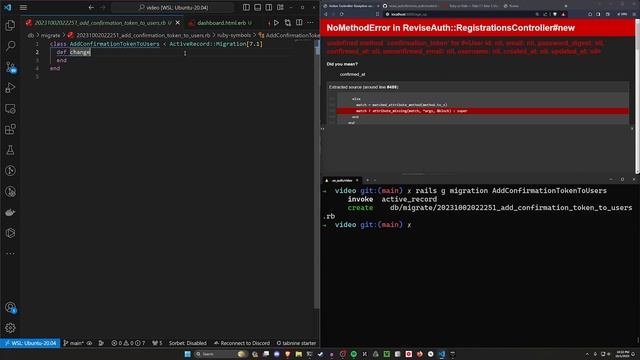Viewport: 640px width, 360px height.
Task: Click the Run file play icon
Action: tap(276, 23)
